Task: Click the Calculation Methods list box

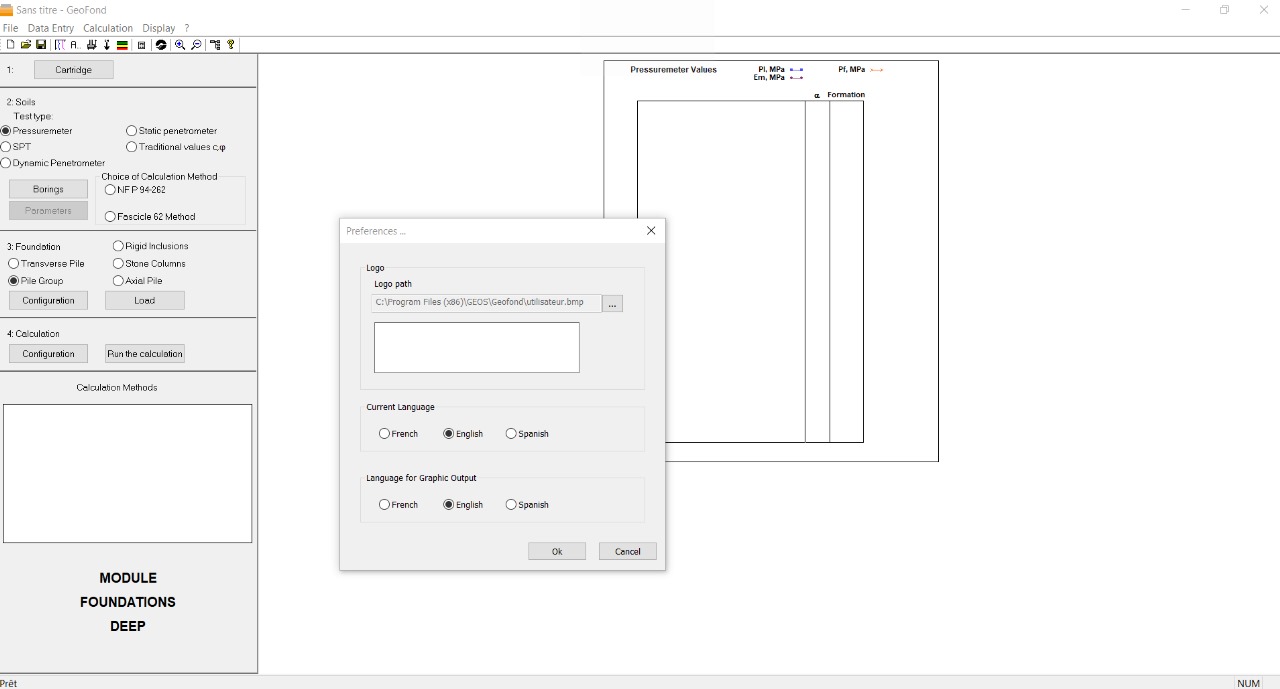Action: click(x=127, y=474)
